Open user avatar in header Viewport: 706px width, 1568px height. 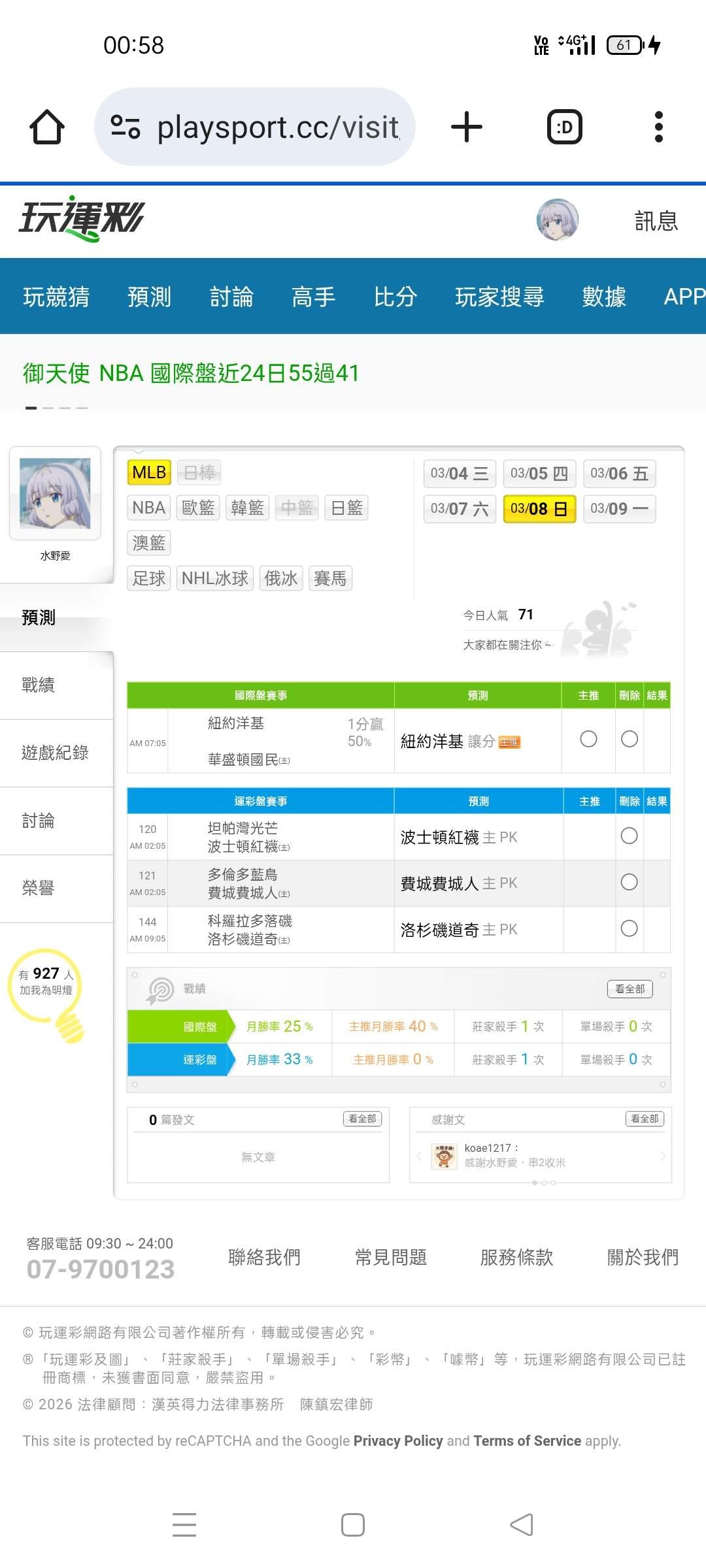pos(558,220)
